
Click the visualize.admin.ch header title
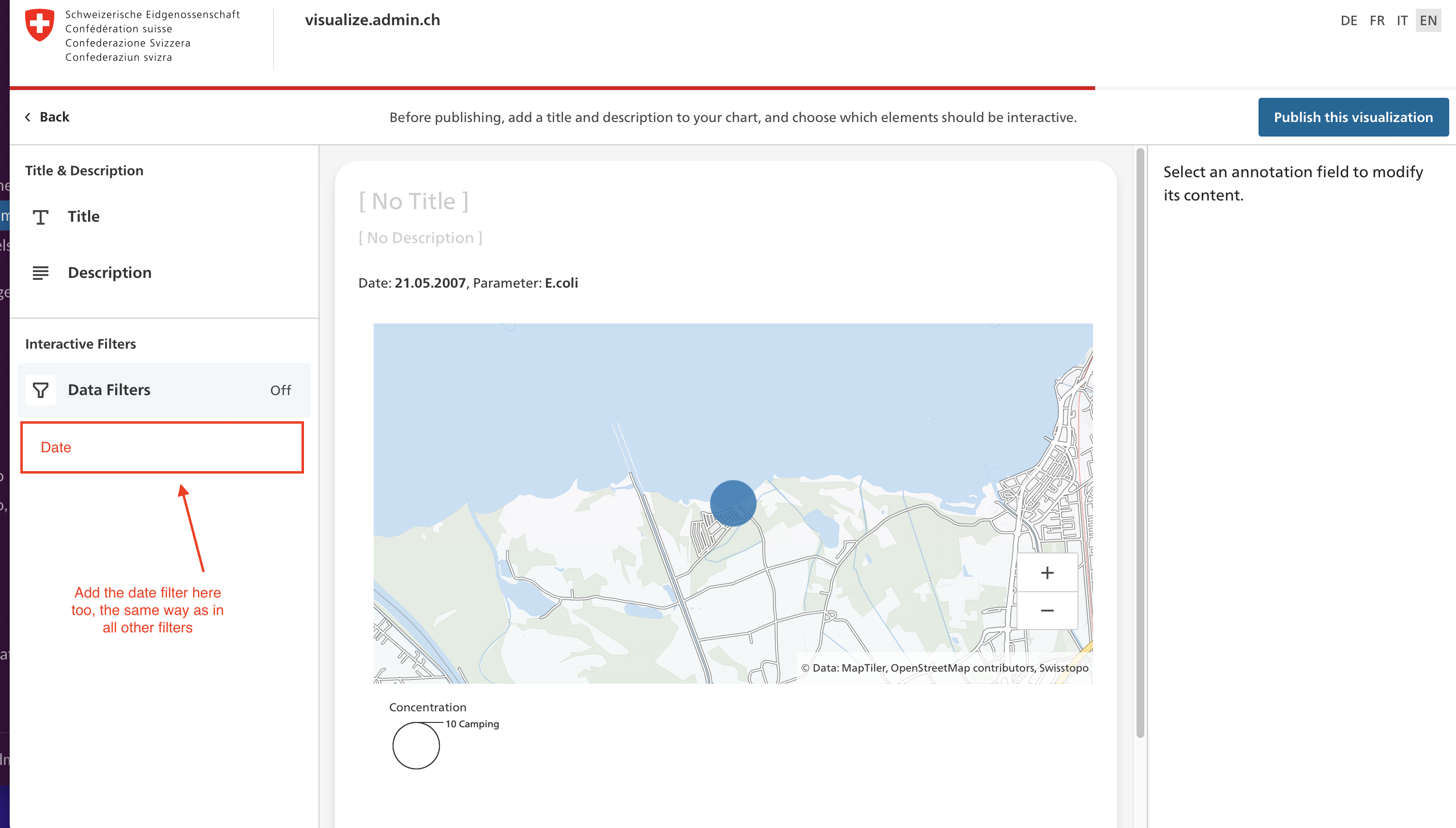(373, 20)
